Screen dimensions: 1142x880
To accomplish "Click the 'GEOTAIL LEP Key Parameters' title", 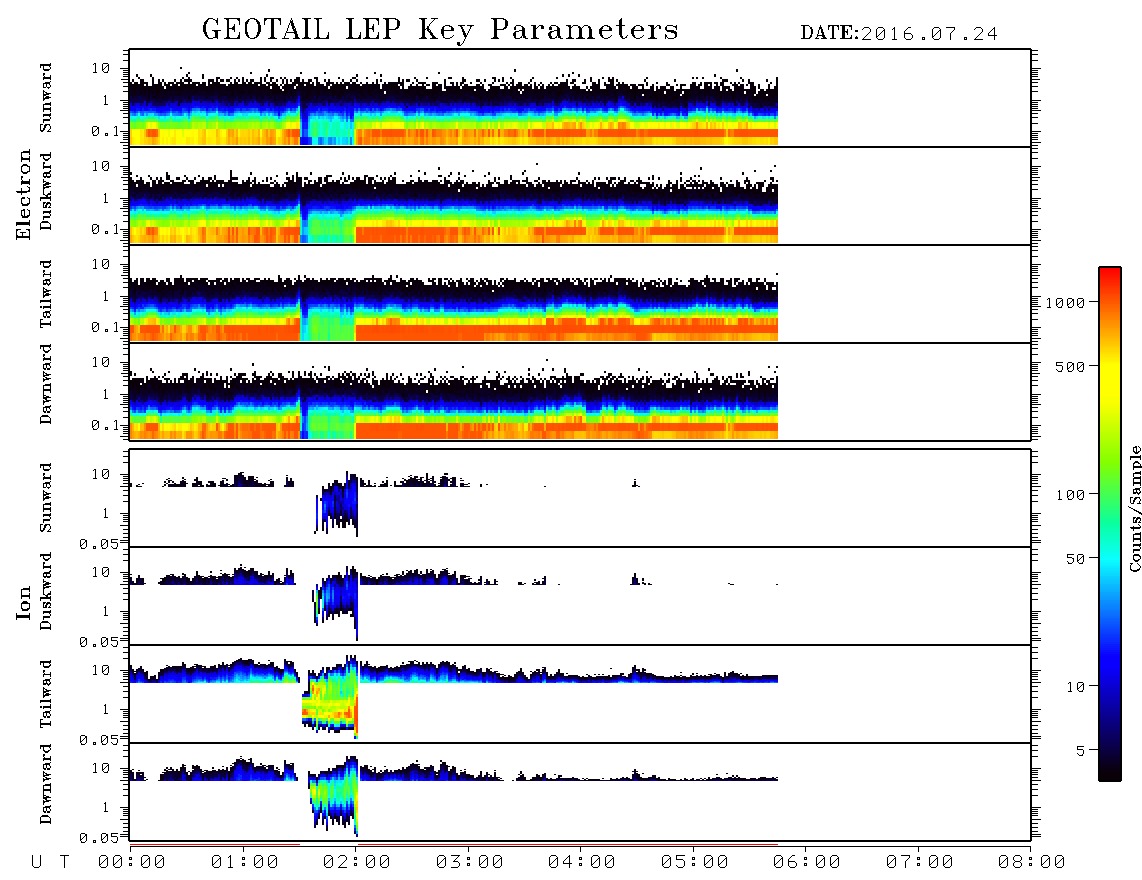I will 440,30.
